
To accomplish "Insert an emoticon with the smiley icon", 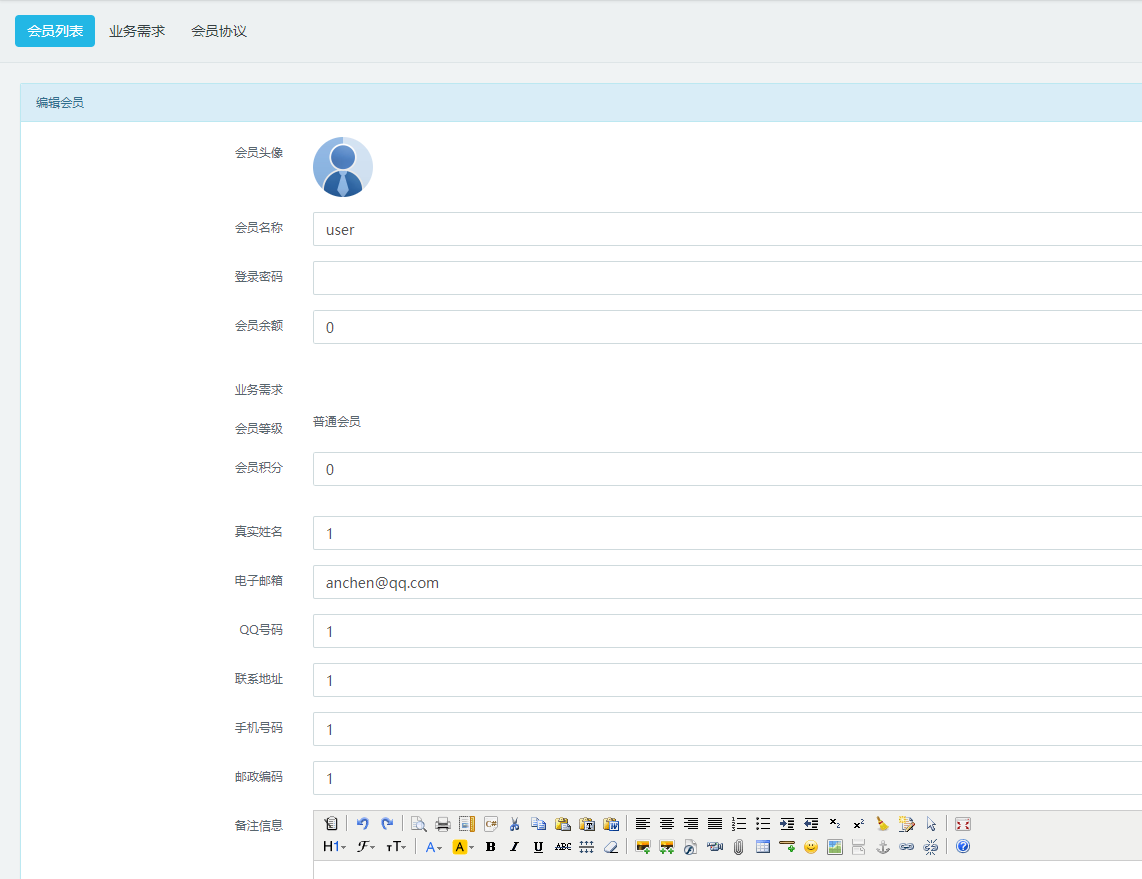I will (811, 847).
